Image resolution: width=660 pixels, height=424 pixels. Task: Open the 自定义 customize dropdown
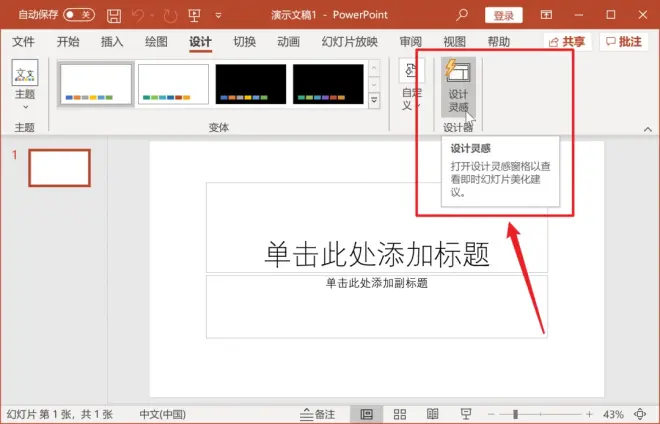point(411,86)
